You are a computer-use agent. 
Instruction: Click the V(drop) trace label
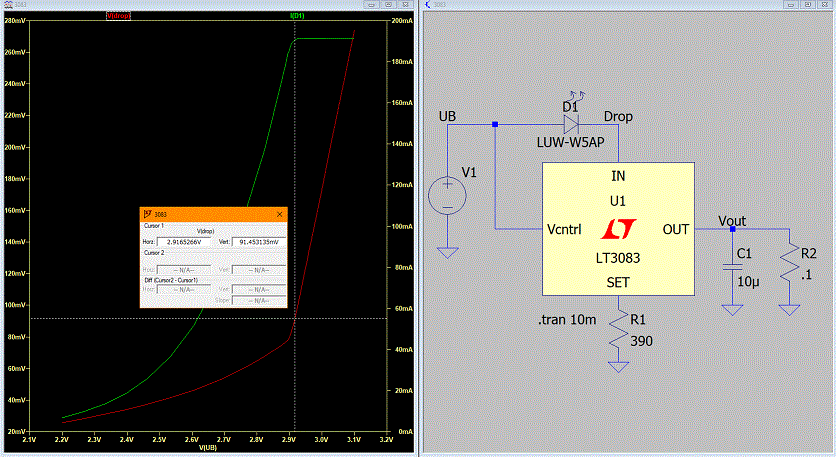coord(118,16)
